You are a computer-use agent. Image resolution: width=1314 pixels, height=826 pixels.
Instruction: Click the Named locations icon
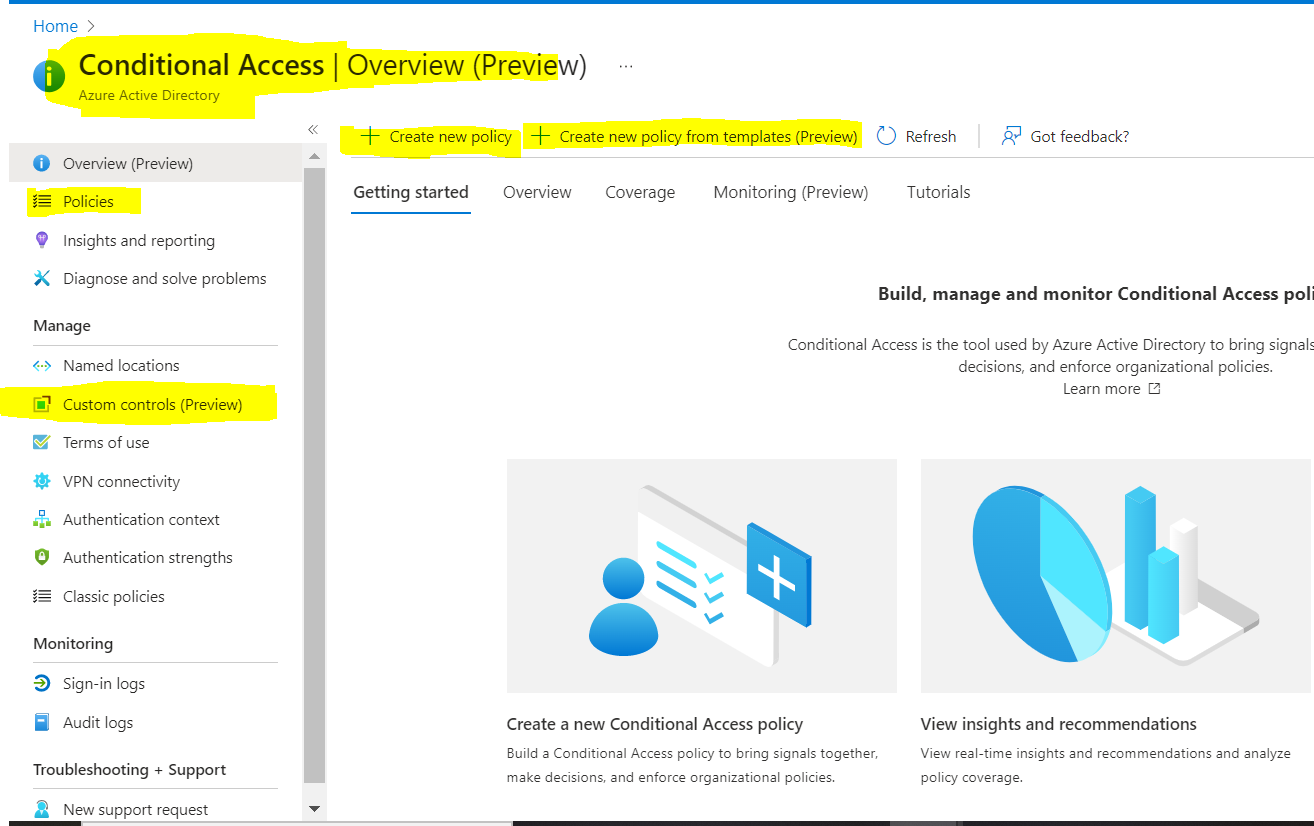[x=41, y=366]
